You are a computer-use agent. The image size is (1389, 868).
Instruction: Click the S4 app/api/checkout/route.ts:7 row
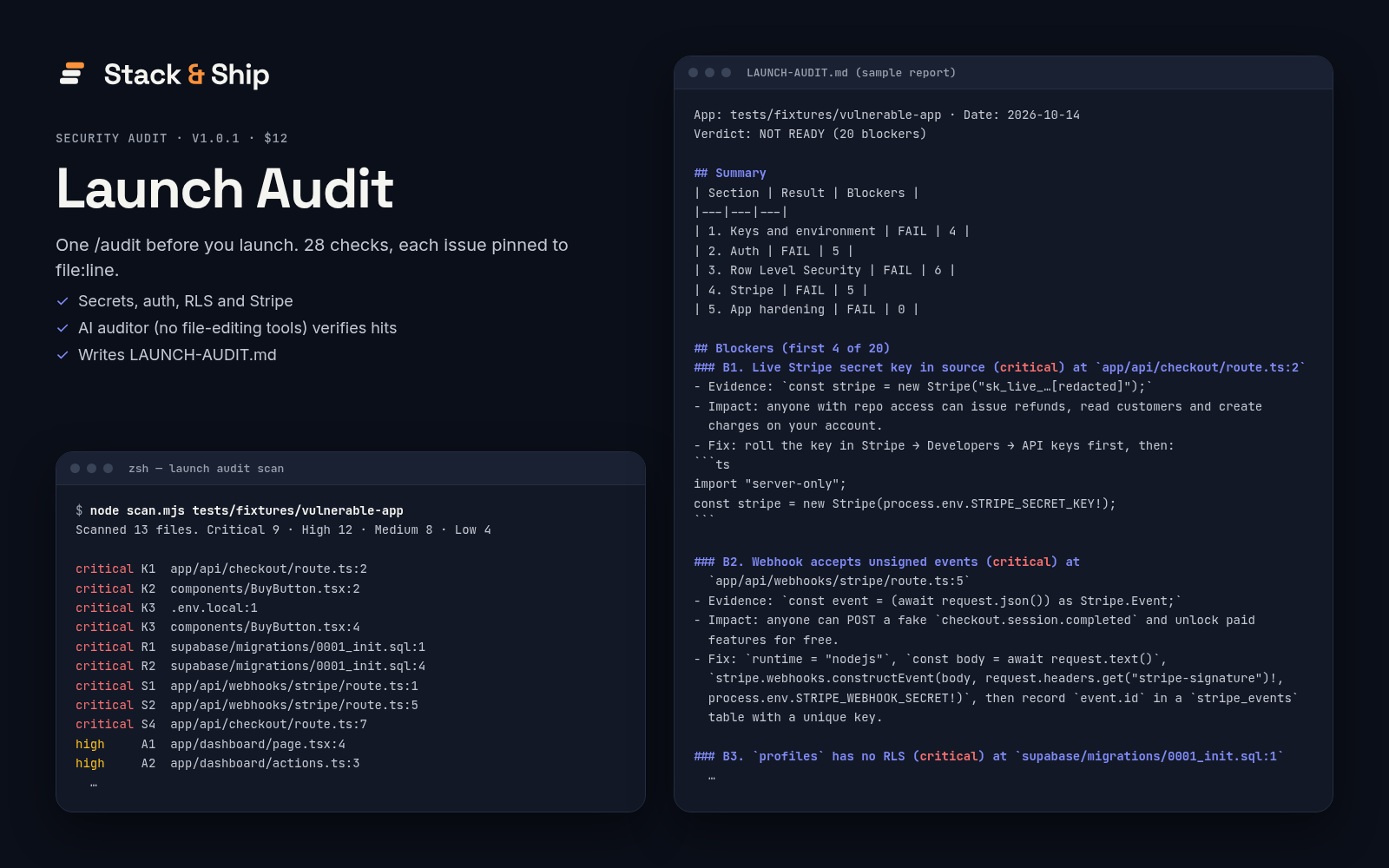click(x=221, y=724)
